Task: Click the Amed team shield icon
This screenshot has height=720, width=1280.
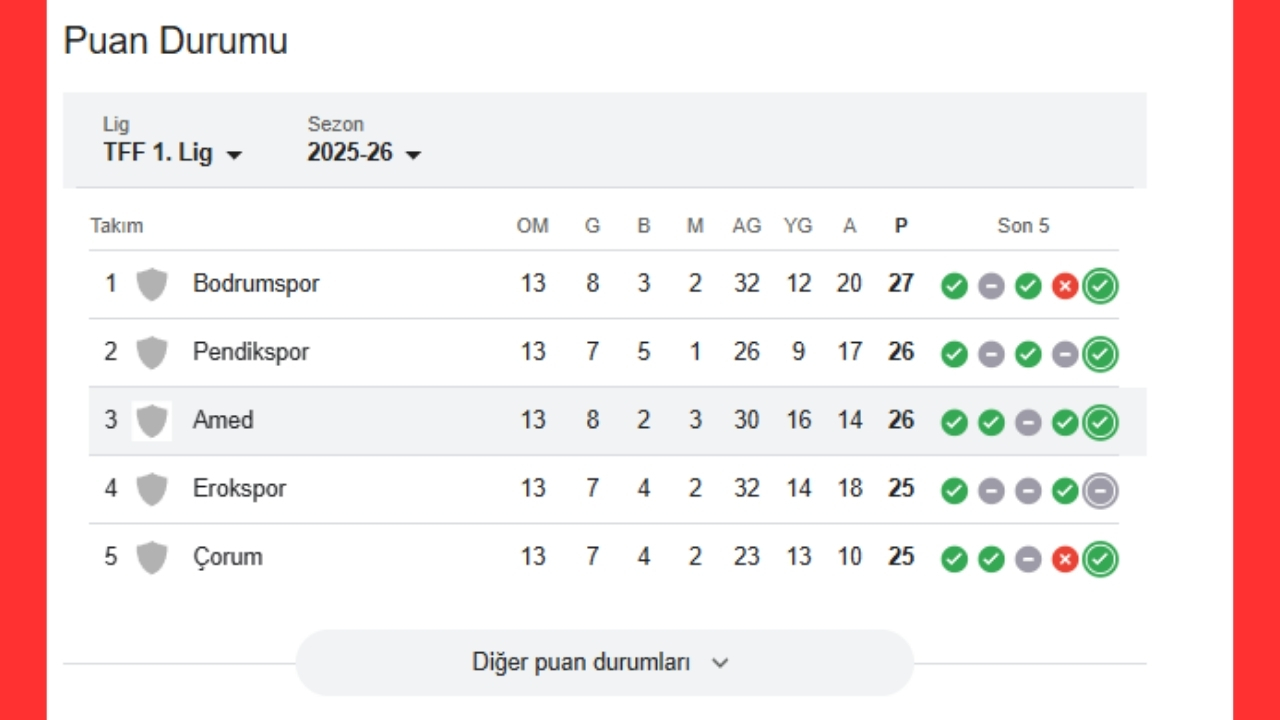Action: pos(152,420)
